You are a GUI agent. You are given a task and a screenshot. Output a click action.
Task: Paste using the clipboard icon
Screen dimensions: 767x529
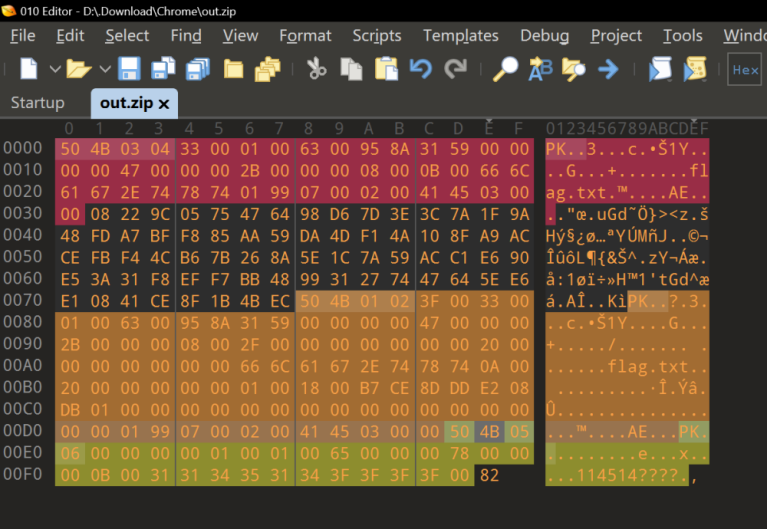pos(386,70)
